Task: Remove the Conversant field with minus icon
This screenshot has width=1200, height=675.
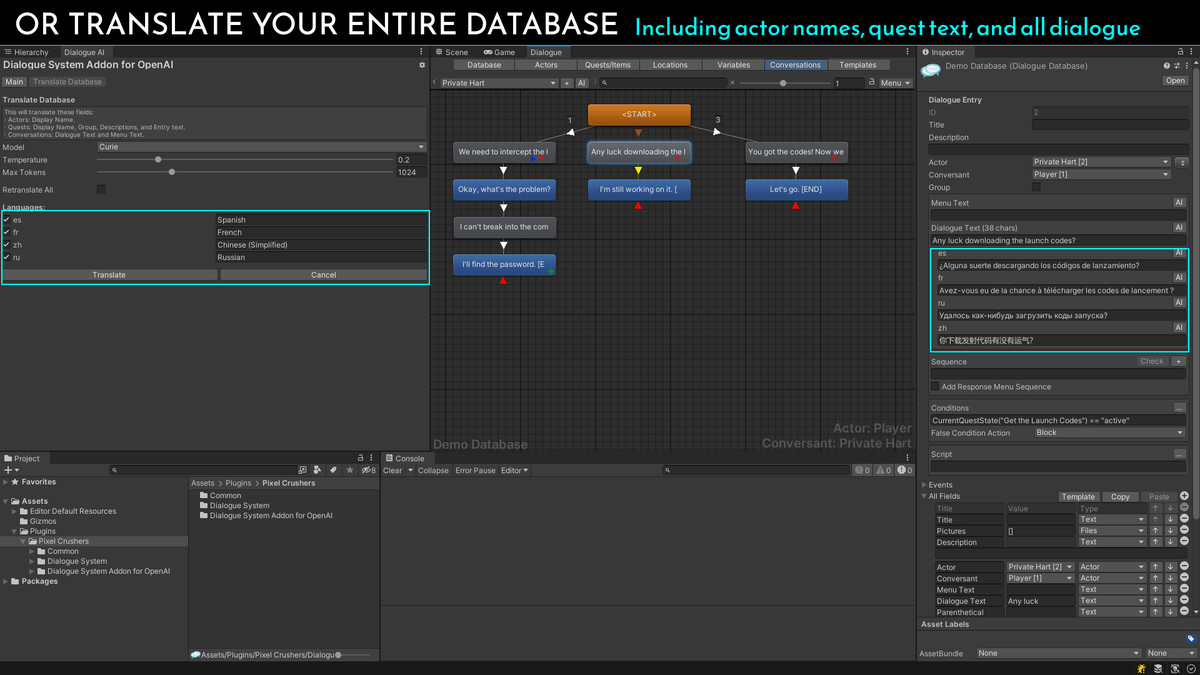Action: point(1184,578)
